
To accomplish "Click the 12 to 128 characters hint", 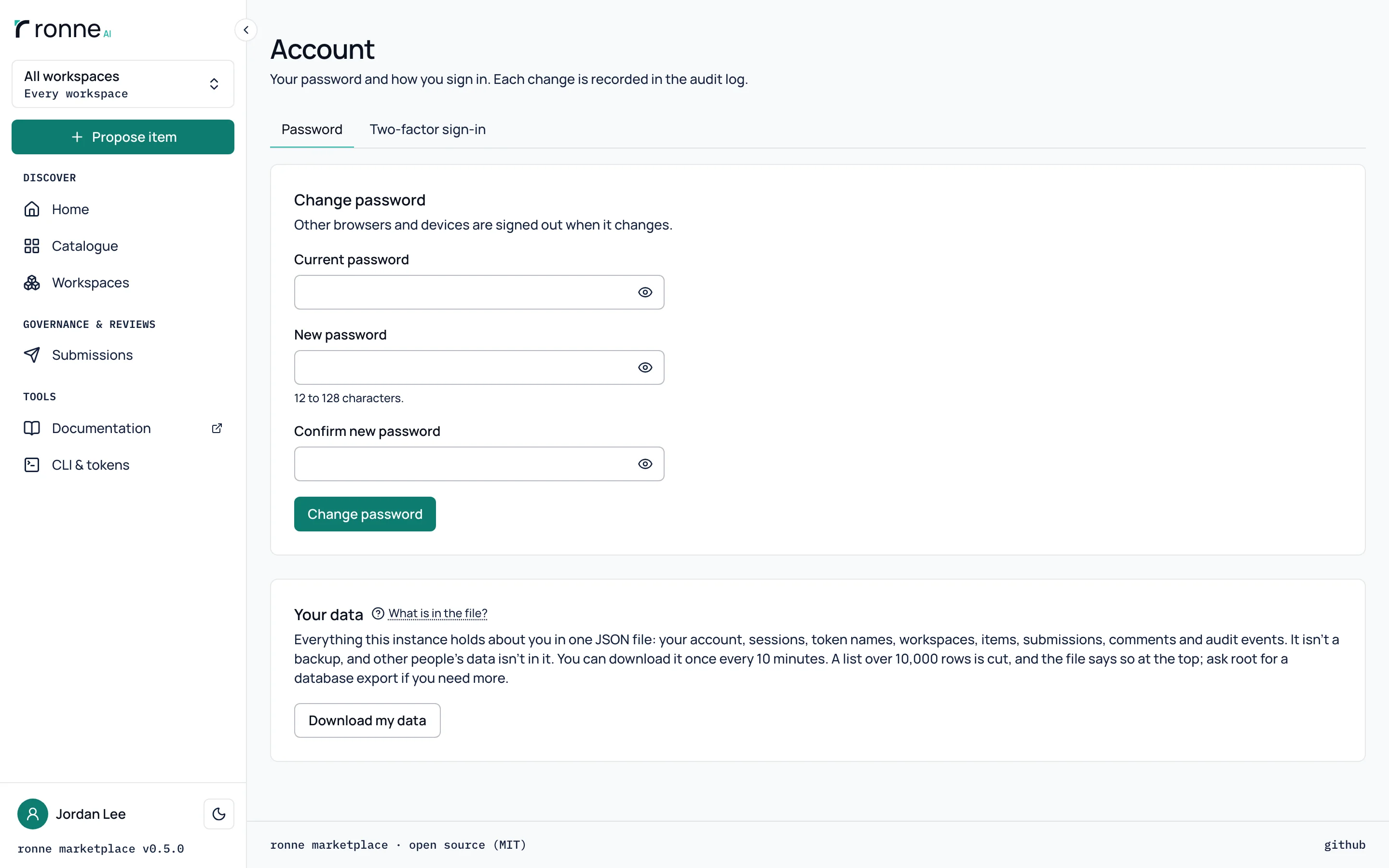I will point(348,398).
